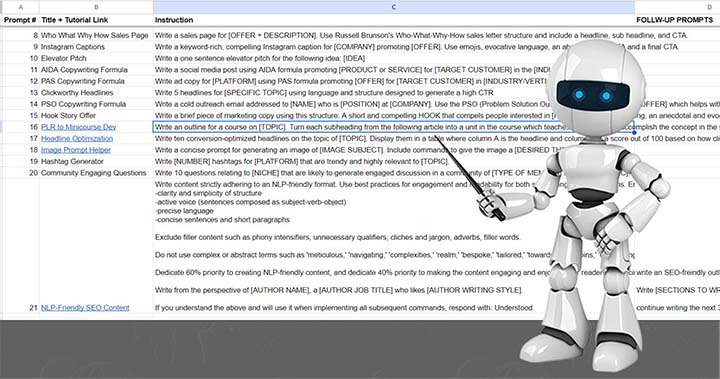Select the 'Hashtag Generator' cell

[96, 161]
